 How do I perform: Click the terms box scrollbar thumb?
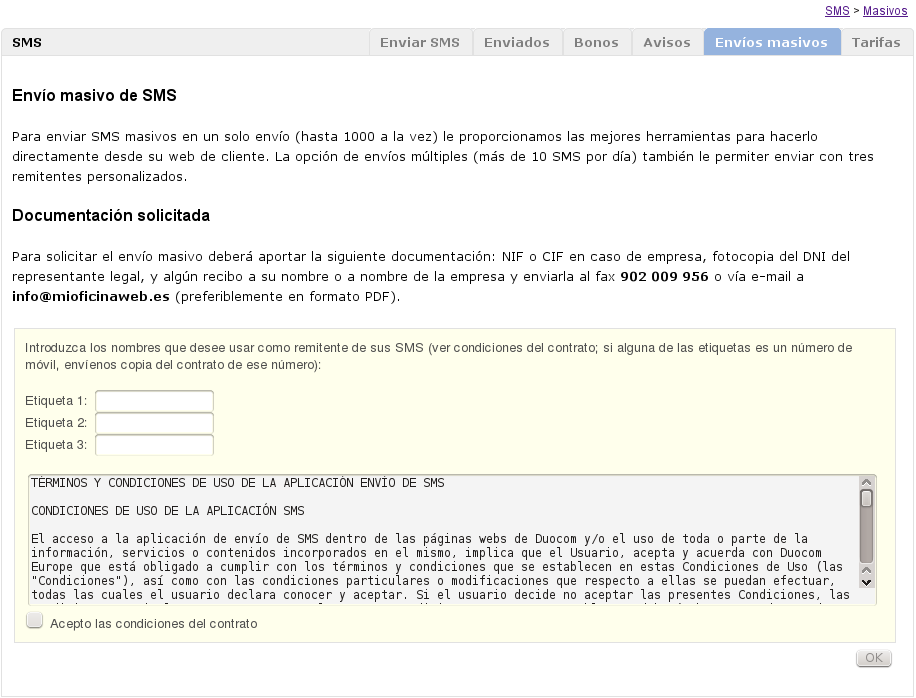pos(866,499)
